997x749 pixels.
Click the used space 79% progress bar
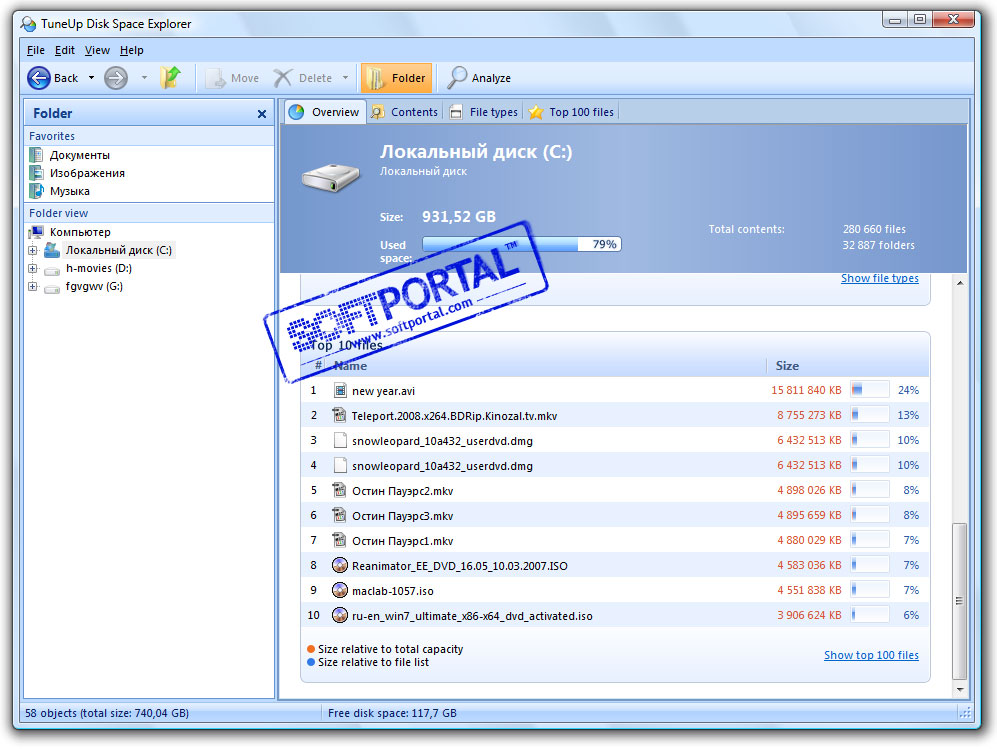pos(521,244)
